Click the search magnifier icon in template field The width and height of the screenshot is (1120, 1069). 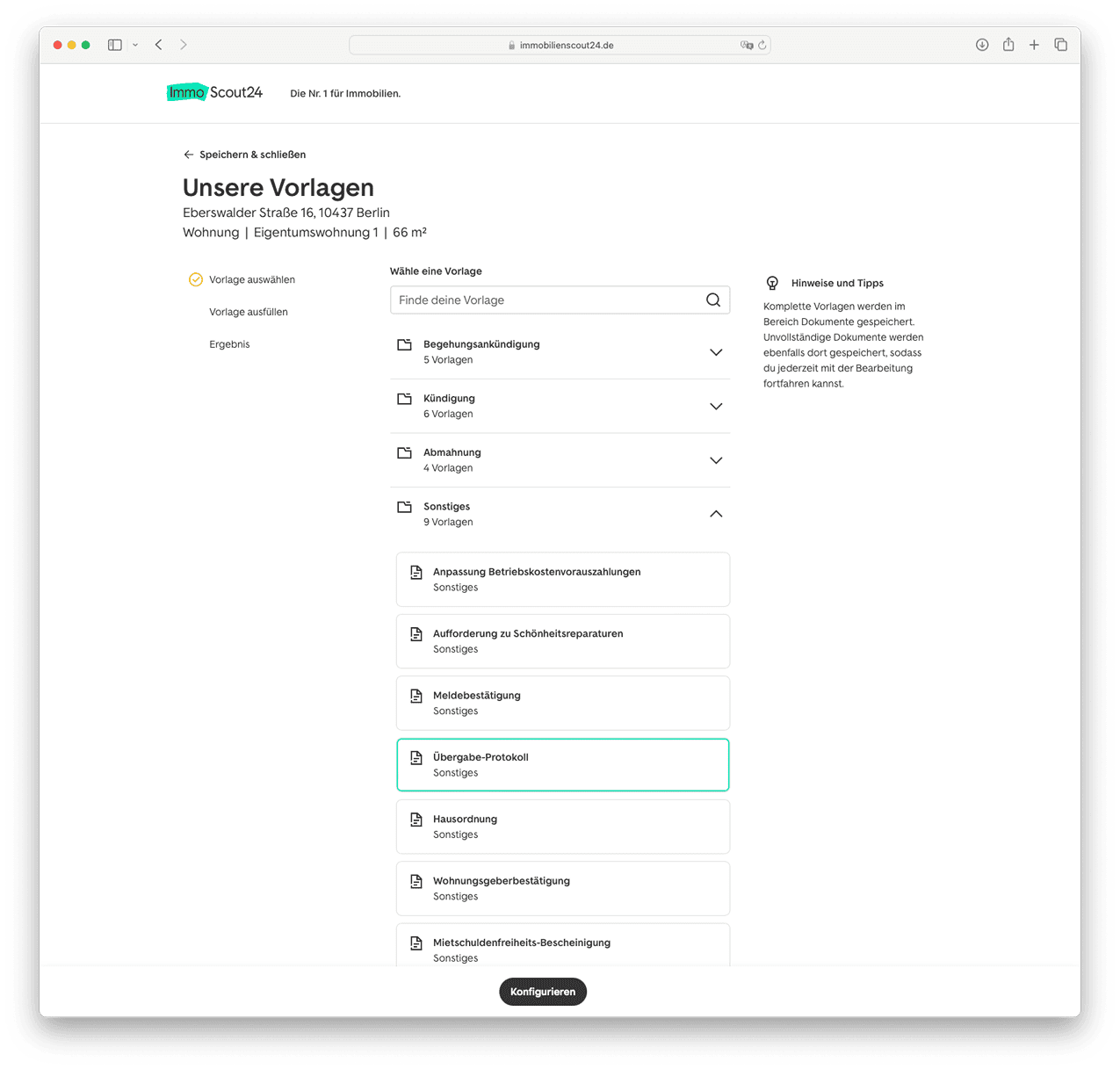712,300
